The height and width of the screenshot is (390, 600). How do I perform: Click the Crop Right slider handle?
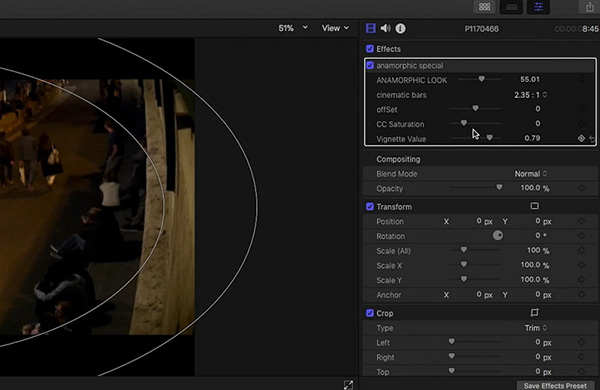click(452, 356)
